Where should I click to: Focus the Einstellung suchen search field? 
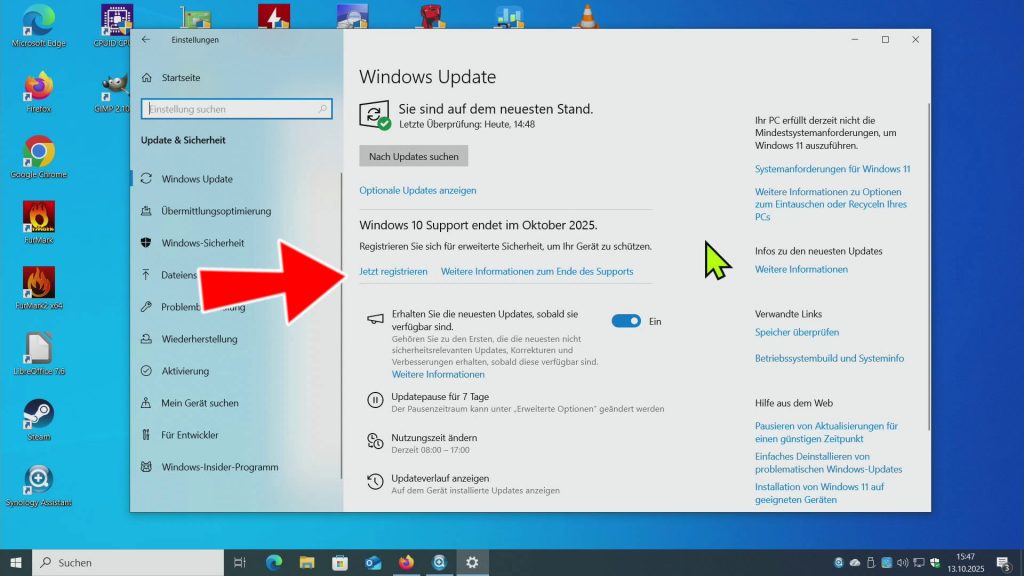coord(236,109)
